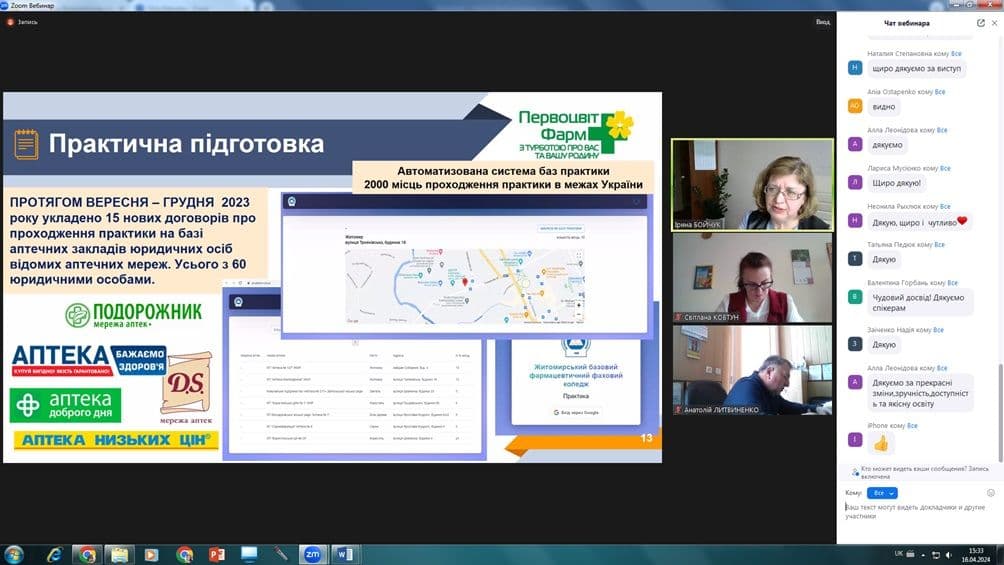
Task: Close the webinar chat panel
Action: click(x=994, y=23)
